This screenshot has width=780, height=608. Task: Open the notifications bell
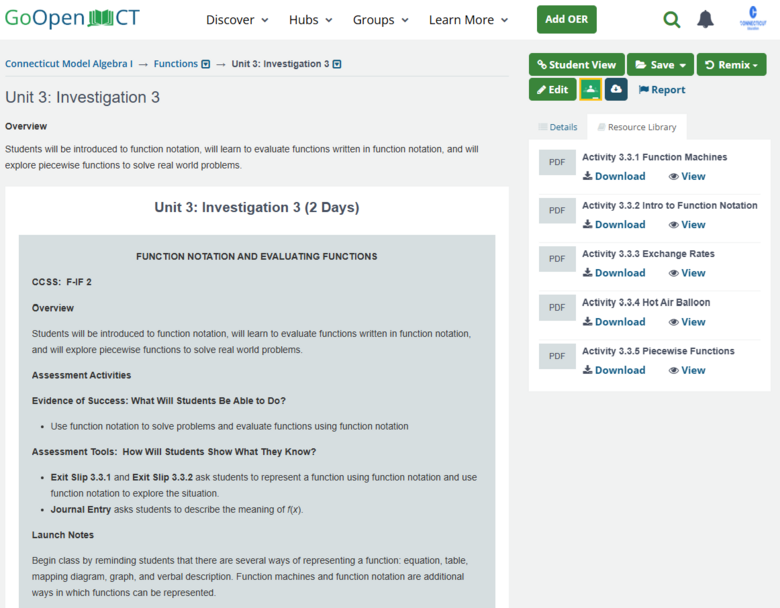coord(705,20)
